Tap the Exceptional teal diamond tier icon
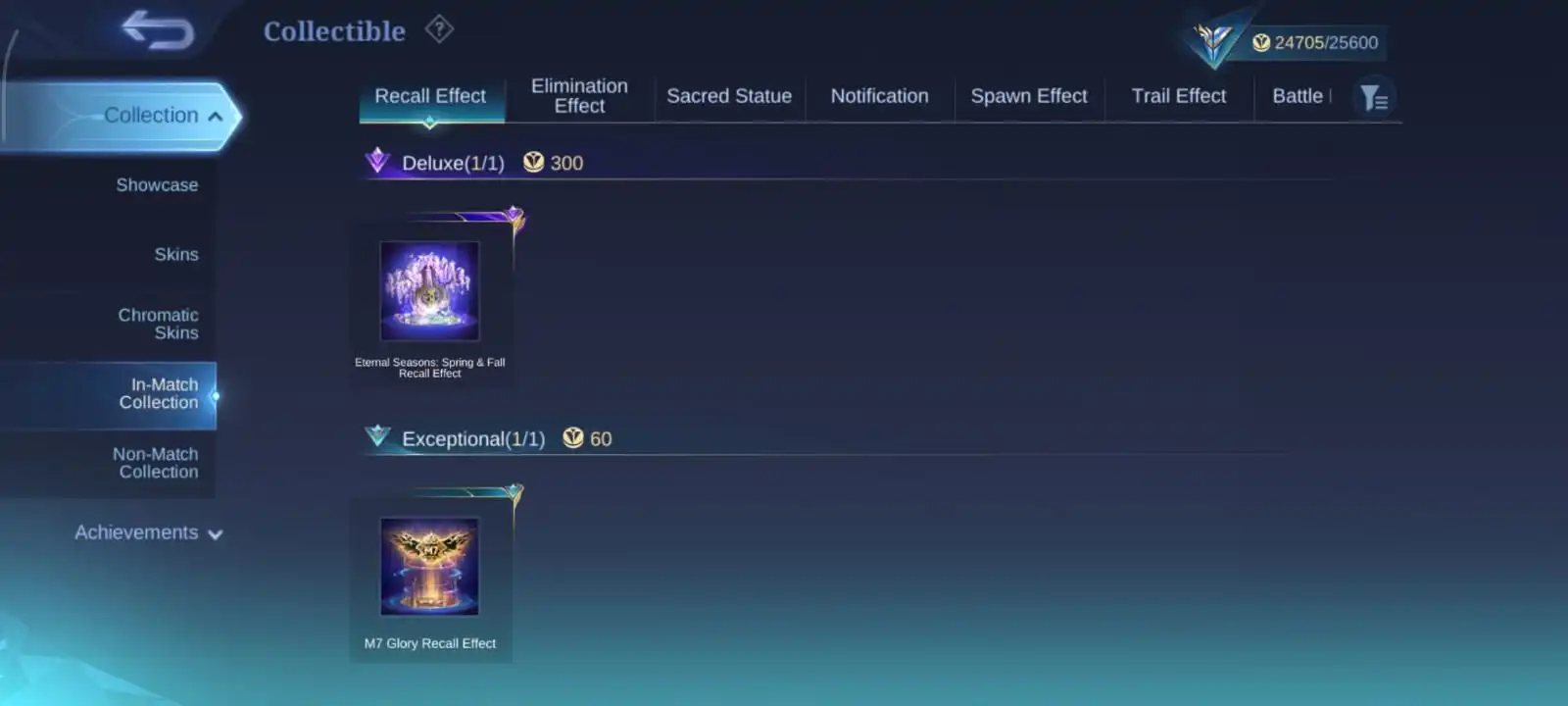The height and width of the screenshot is (706, 1568). [x=377, y=436]
